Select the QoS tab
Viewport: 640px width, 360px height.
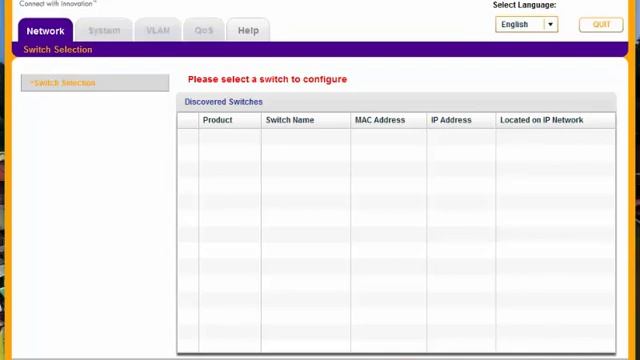point(204,30)
